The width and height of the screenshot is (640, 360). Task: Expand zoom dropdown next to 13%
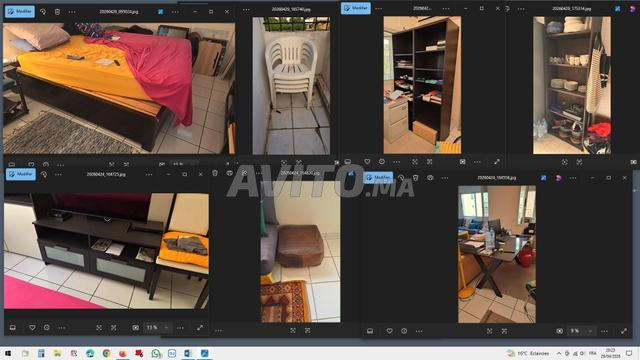(166, 327)
